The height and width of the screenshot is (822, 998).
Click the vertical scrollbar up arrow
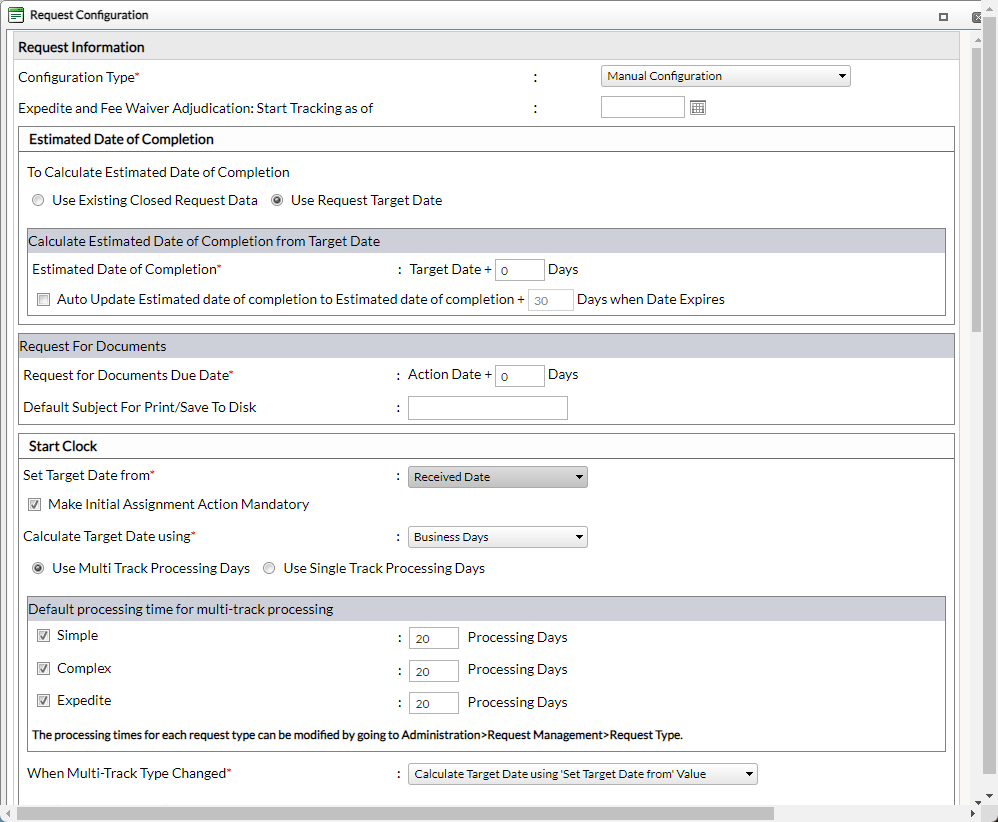point(978,40)
